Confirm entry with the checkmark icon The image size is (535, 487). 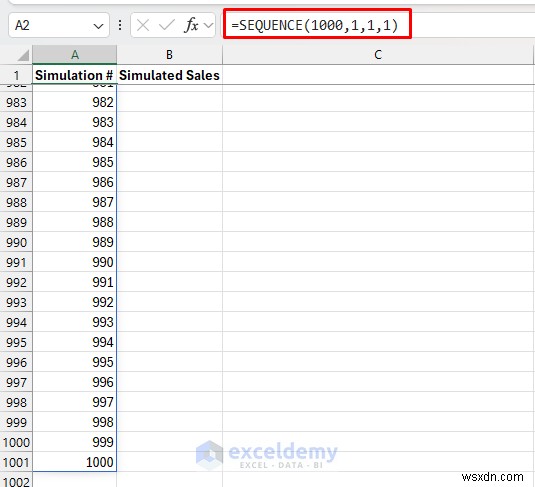167,25
